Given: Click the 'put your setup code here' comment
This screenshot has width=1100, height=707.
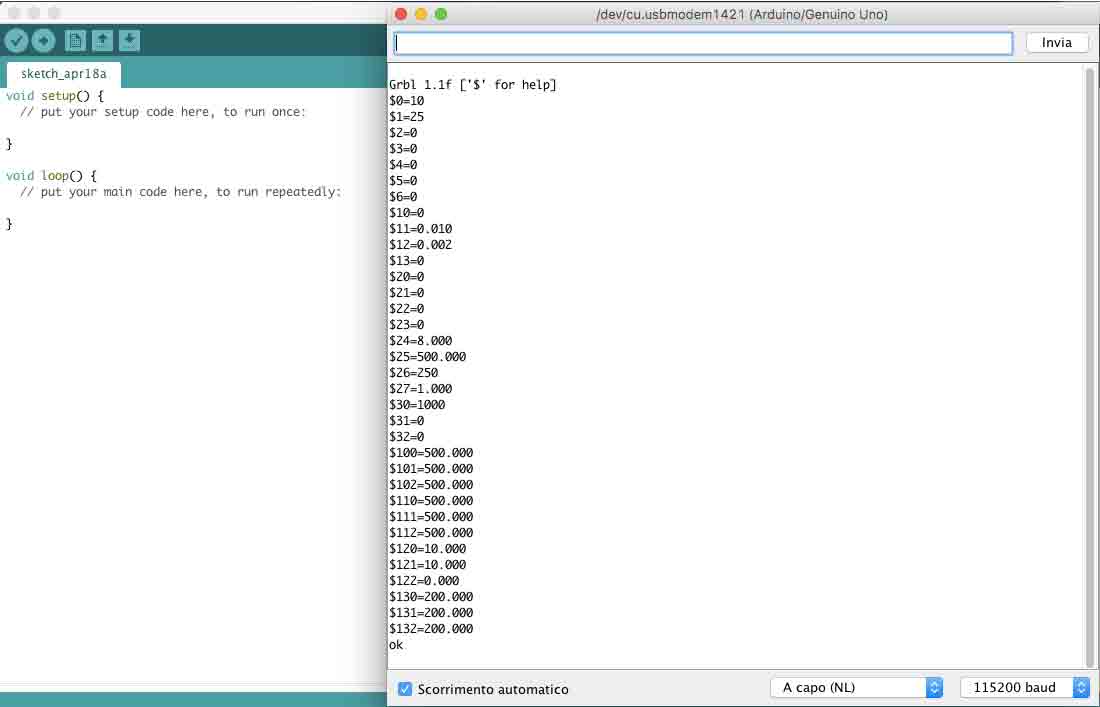Looking at the screenshot, I should coord(163,112).
